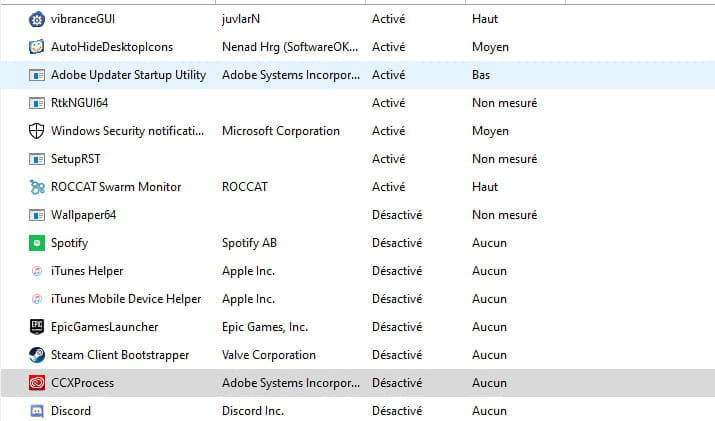Select the Valve Corporation publisher cell
Image resolution: width=715 pixels, height=421 pixels.
269,355
